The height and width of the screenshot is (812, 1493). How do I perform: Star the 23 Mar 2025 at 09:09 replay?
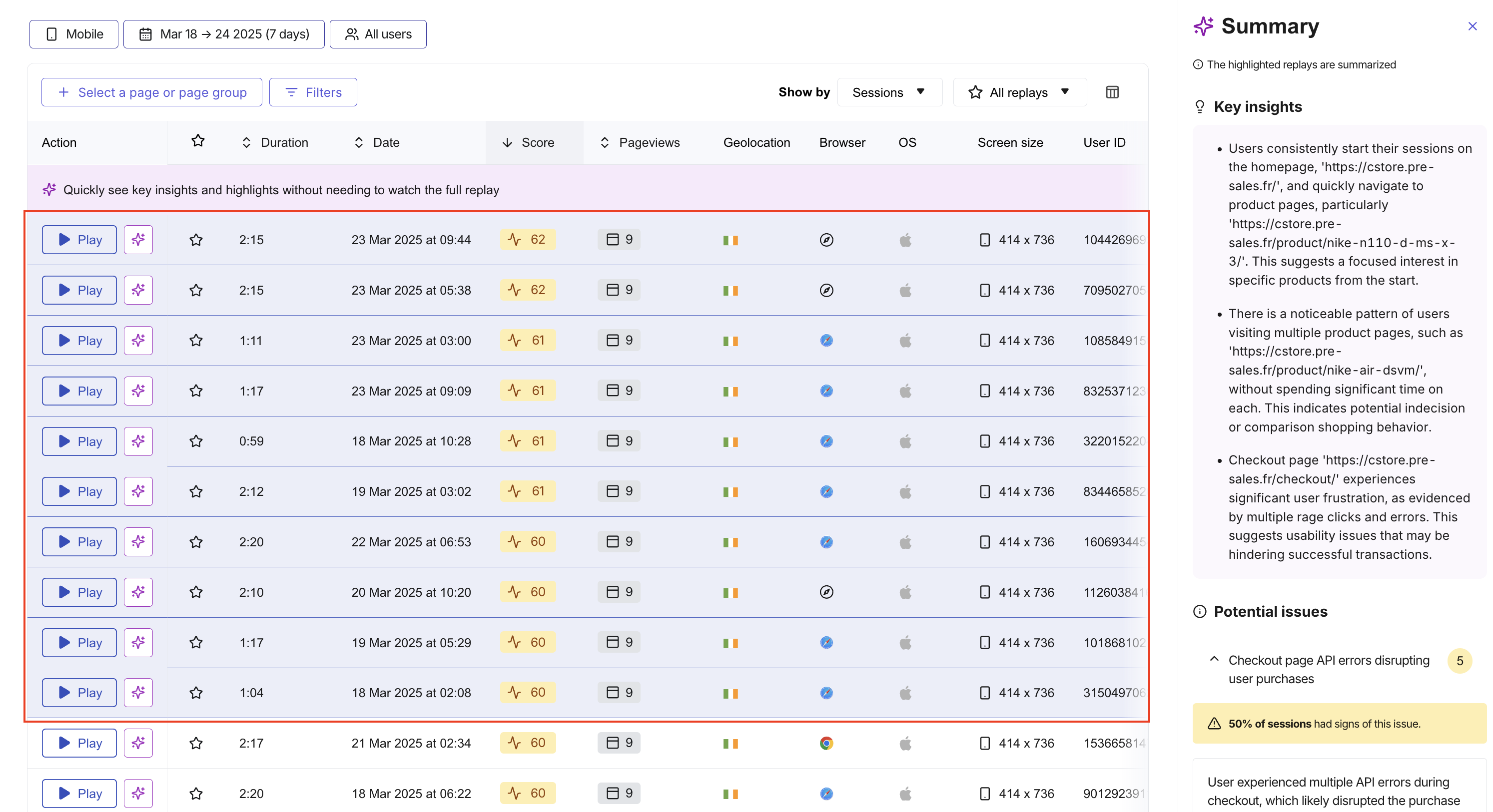pos(196,391)
